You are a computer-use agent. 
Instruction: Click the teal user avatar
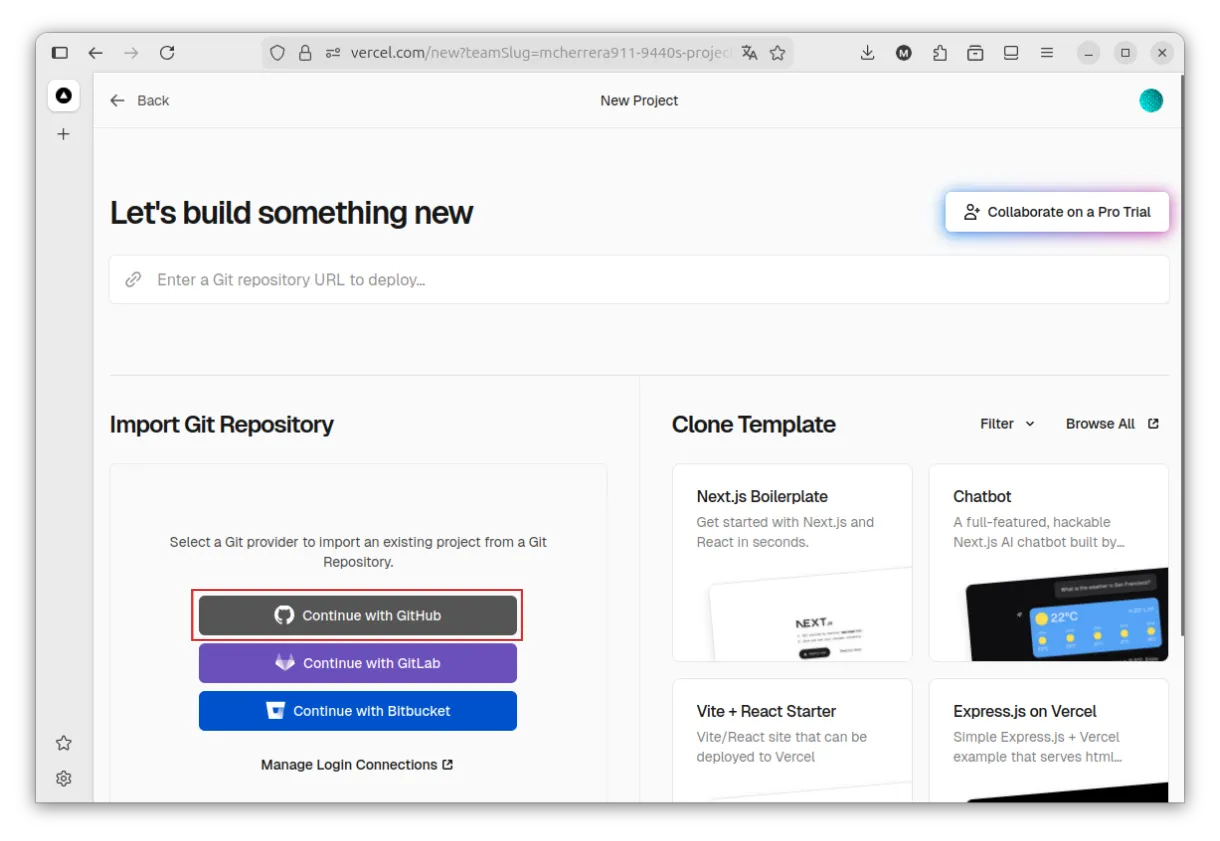pyautogui.click(x=1151, y=100)
